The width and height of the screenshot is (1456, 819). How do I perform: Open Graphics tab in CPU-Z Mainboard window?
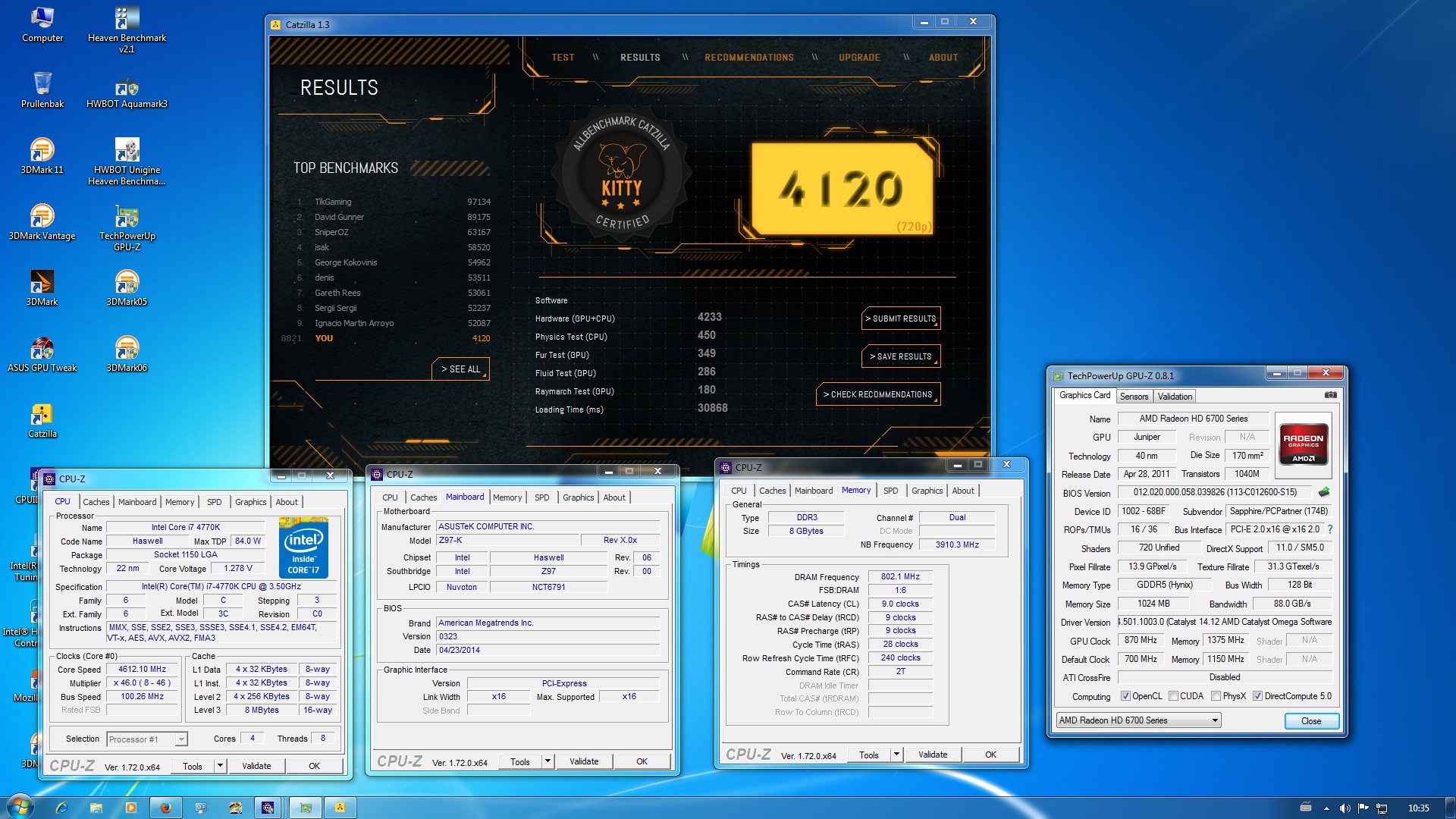tap(578, 497)
